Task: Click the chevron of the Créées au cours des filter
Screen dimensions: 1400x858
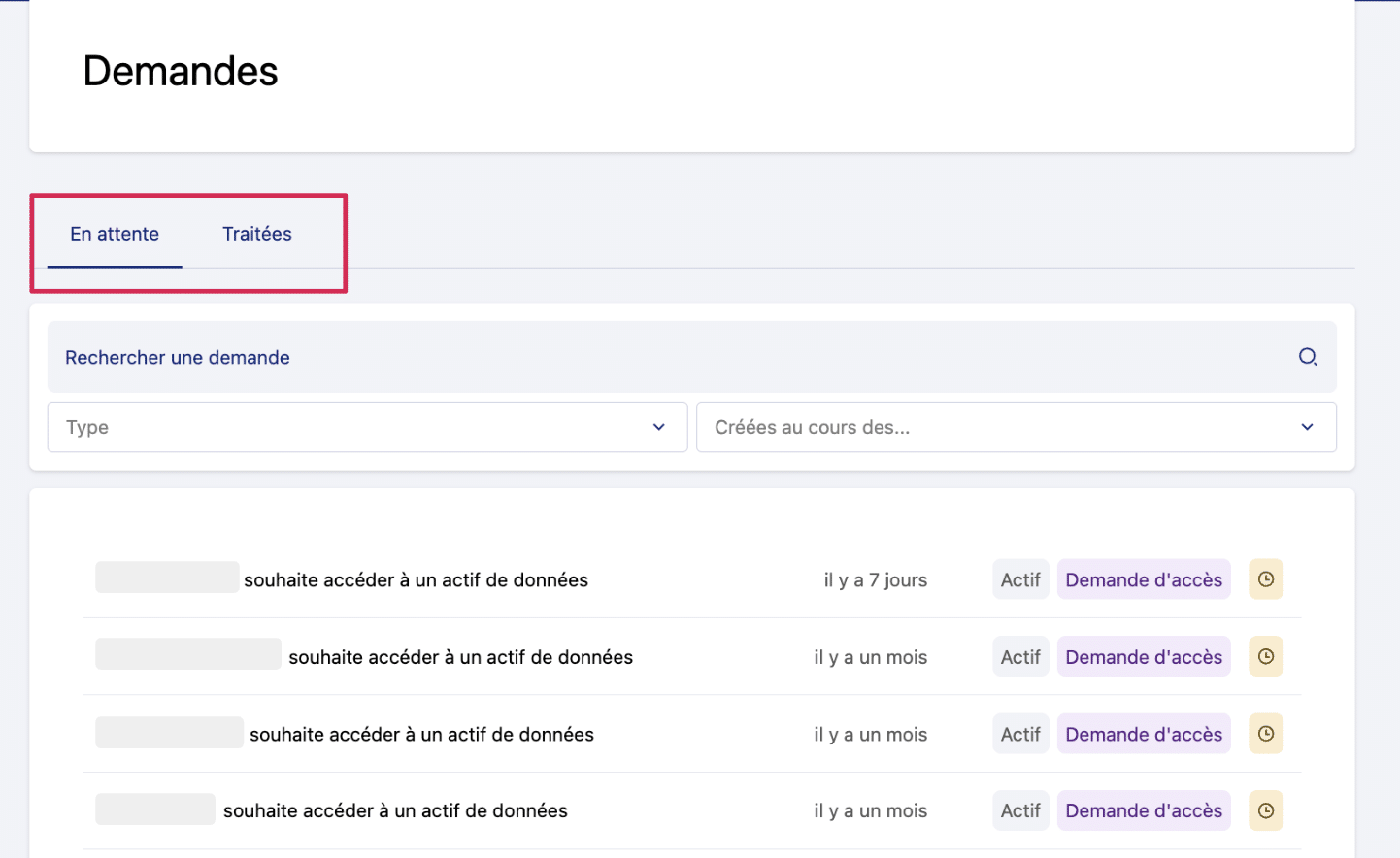Action: pyautogui.click(x=1307, y=427)
